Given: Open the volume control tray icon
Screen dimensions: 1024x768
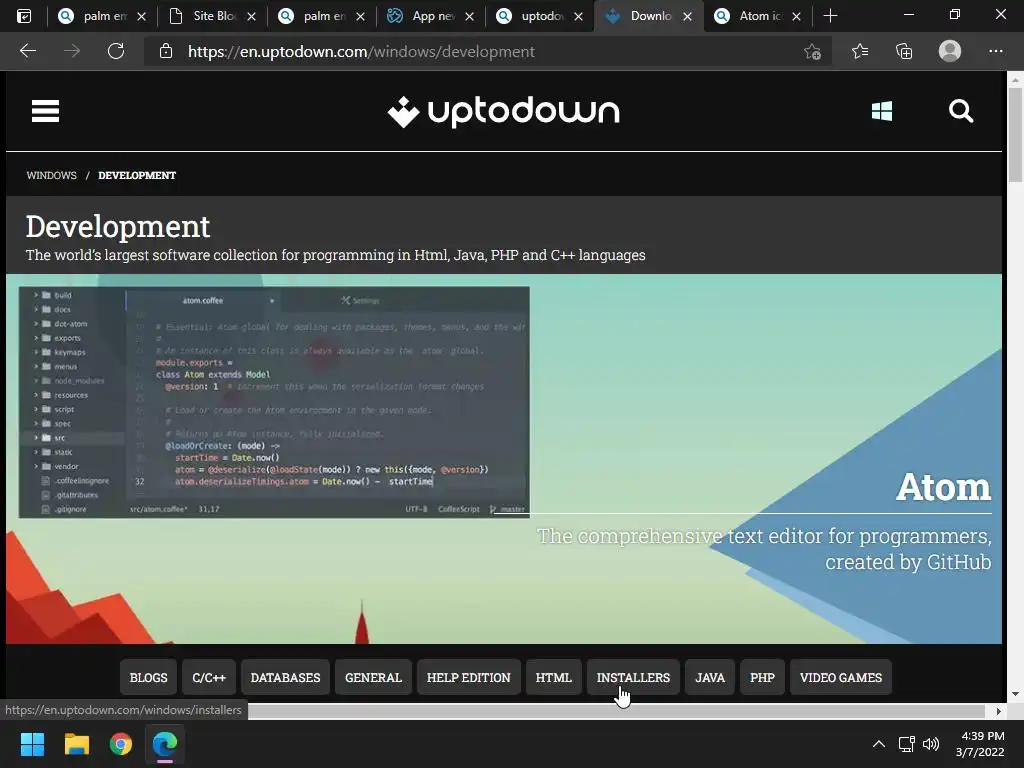Looking at the screenshot, I should click(x=931, y=744).
